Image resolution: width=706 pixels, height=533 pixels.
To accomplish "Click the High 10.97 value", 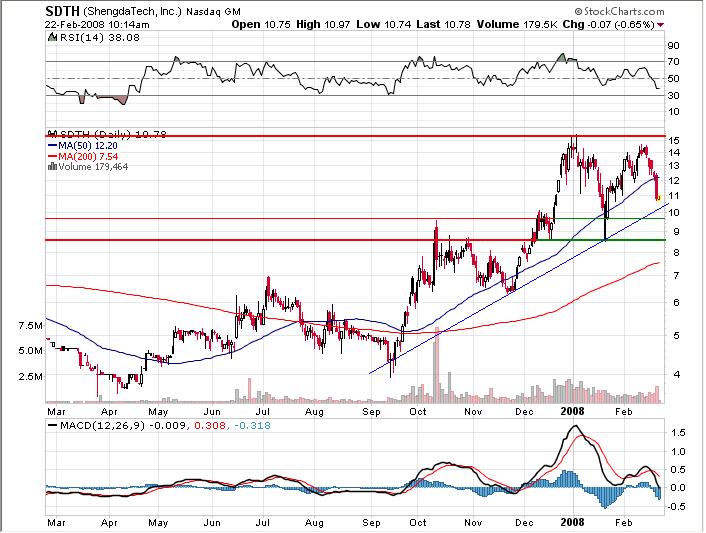I will click(x=323, y=25).
